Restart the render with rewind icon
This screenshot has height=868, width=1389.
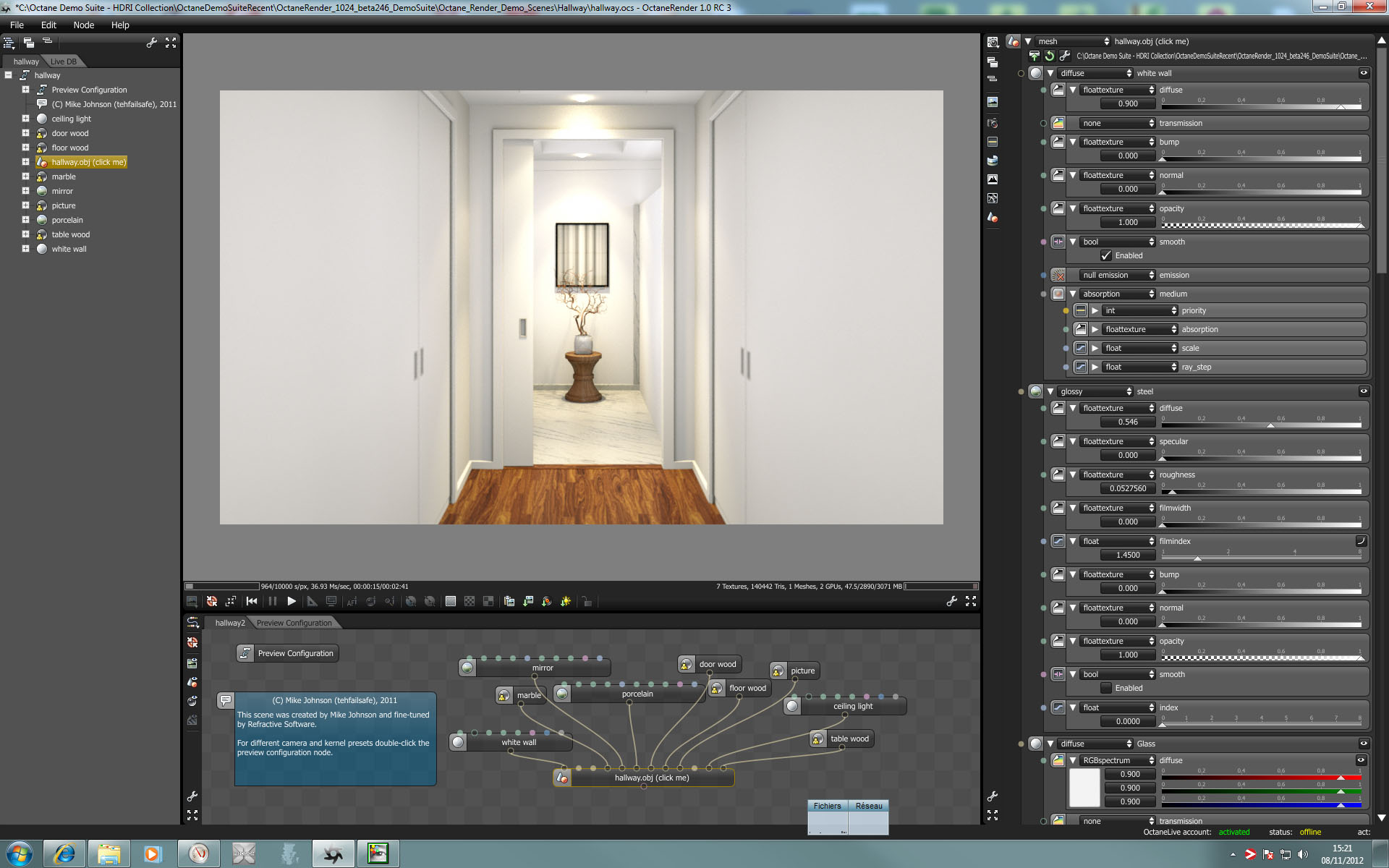tap(252, 601)
